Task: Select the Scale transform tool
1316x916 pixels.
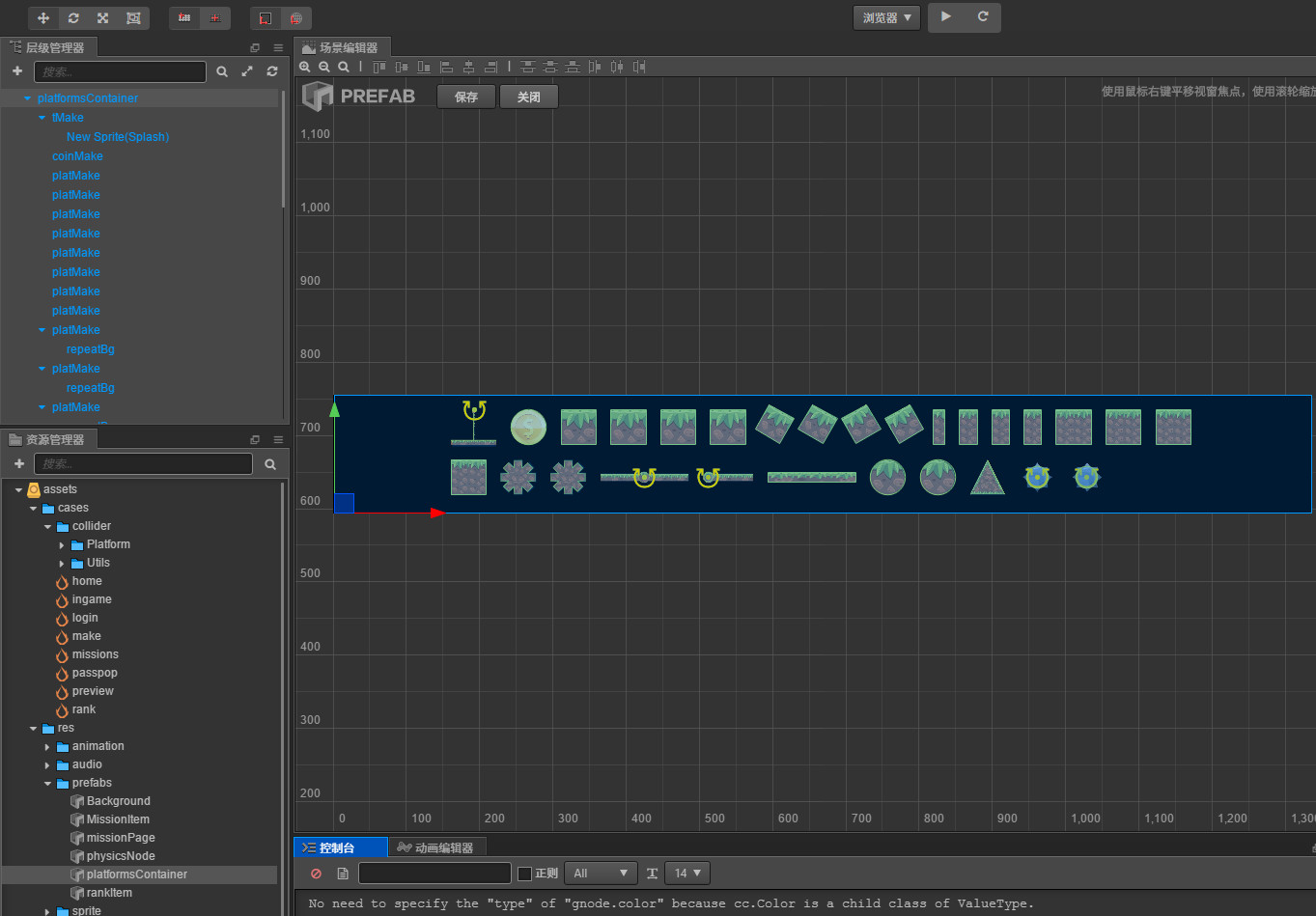Action: pos(101,17)
